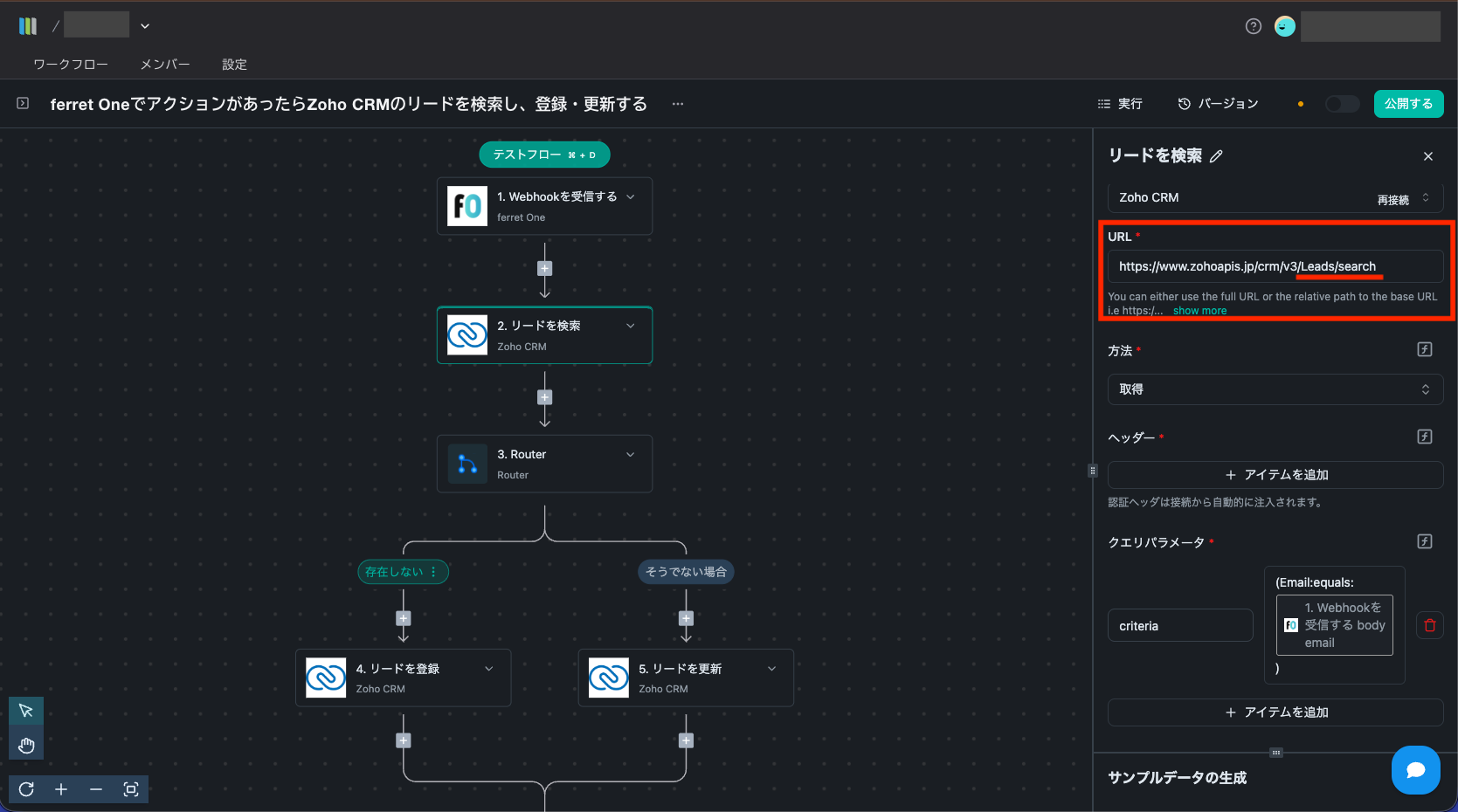Screen dimensions: 1458x812
Task: Click the 公開する button
Action: 1408,104
